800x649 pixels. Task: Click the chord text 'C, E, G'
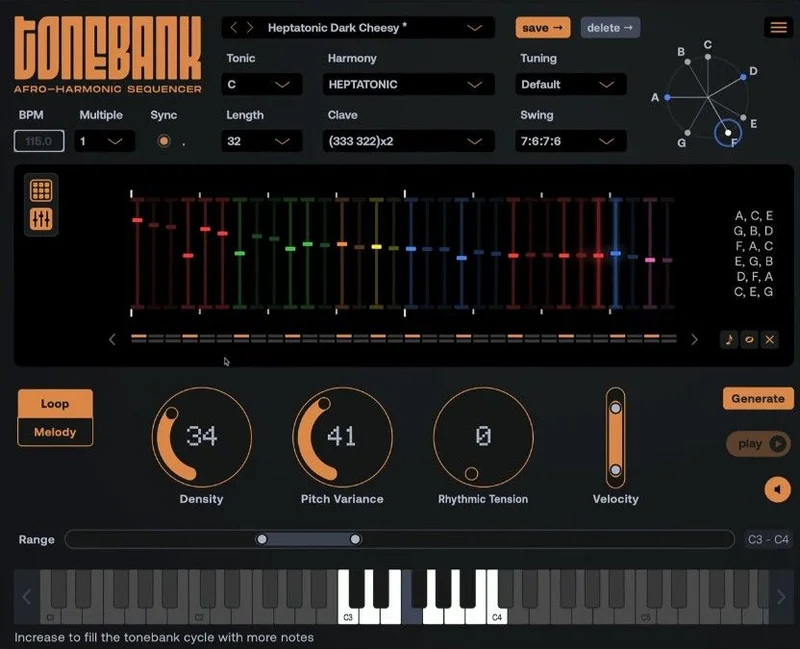[754, 292]
